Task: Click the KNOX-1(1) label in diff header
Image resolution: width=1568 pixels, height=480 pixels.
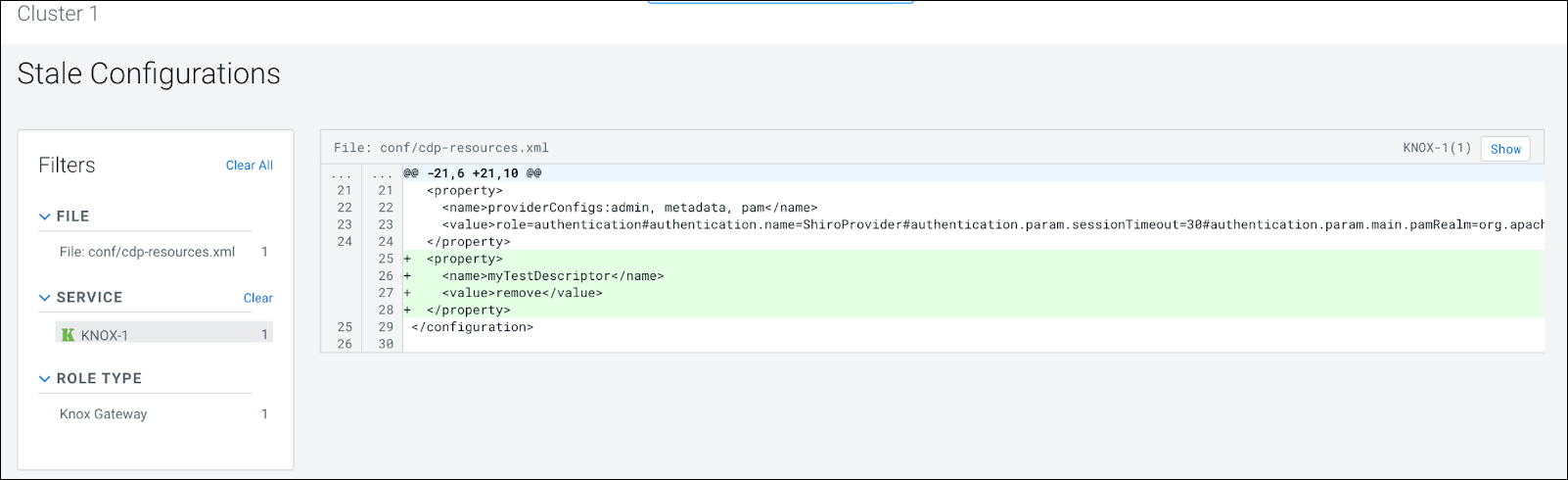Action: point(1436,149)
